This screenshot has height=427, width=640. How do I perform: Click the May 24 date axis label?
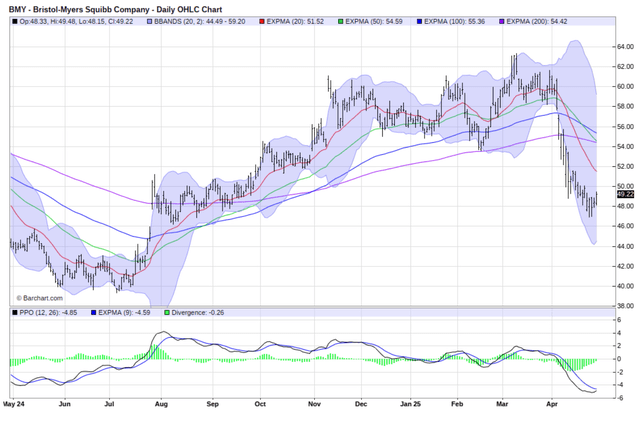pyautogui.click(x=13, y=404)
